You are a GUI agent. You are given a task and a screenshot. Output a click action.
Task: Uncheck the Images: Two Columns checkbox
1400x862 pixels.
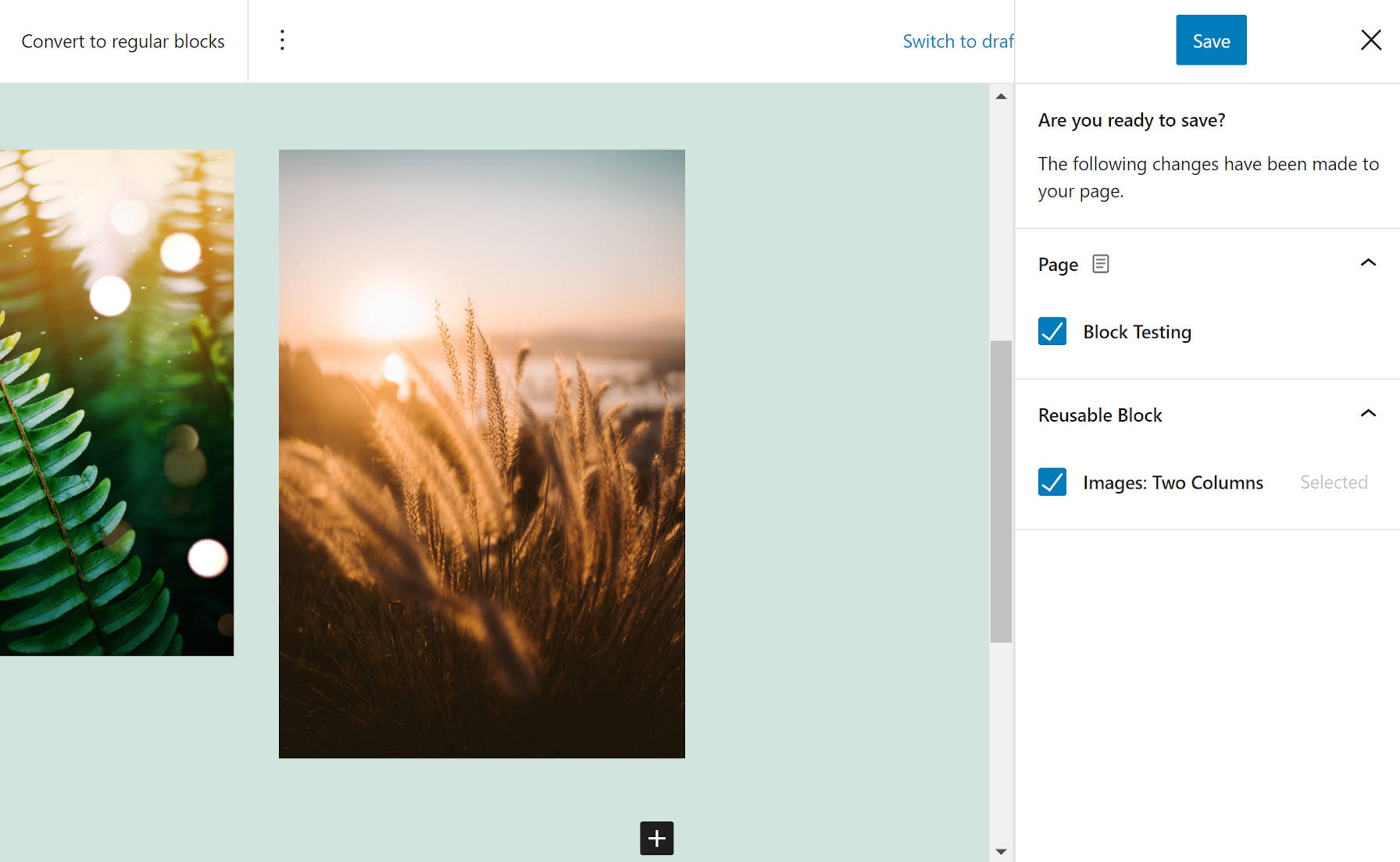point(1052,483)
